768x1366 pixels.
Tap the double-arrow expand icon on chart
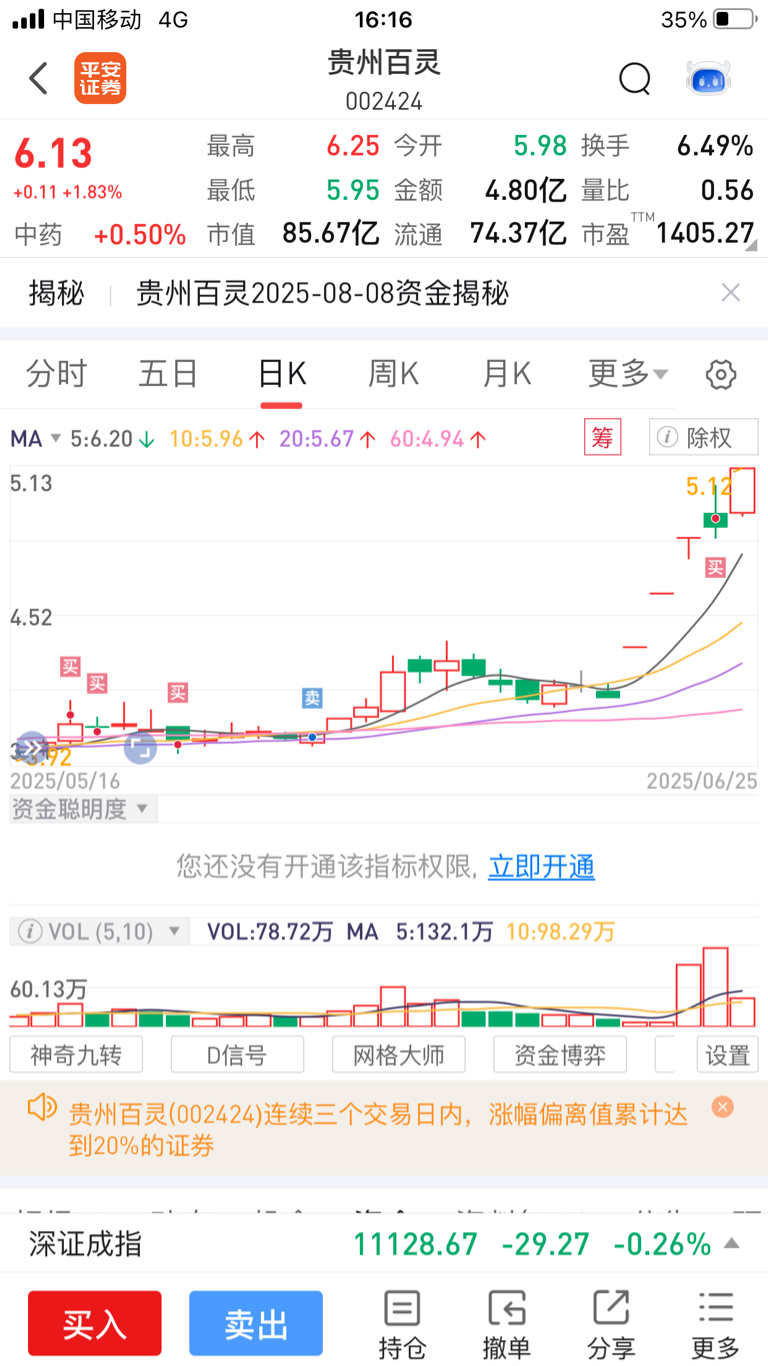[31, 747]
